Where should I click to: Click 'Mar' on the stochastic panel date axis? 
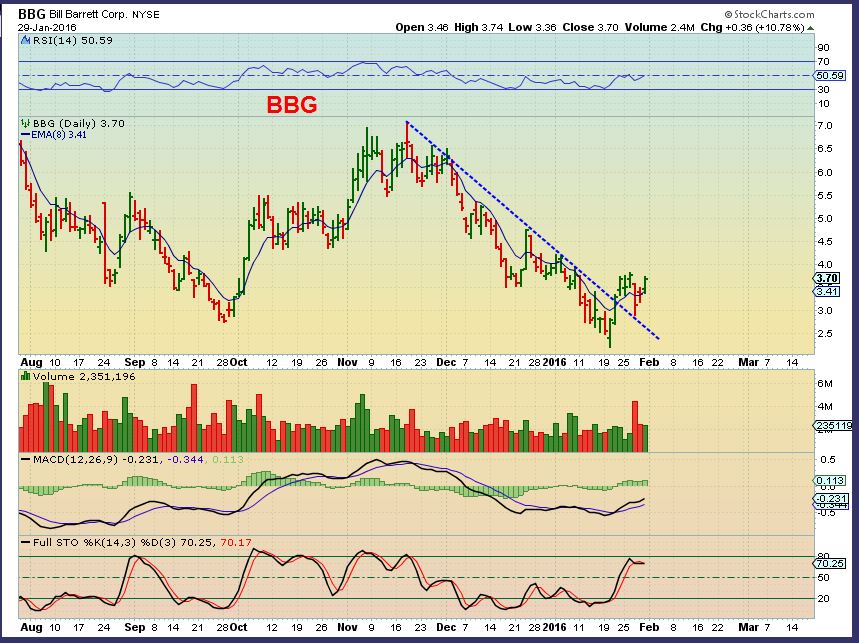tap(748, 627)
